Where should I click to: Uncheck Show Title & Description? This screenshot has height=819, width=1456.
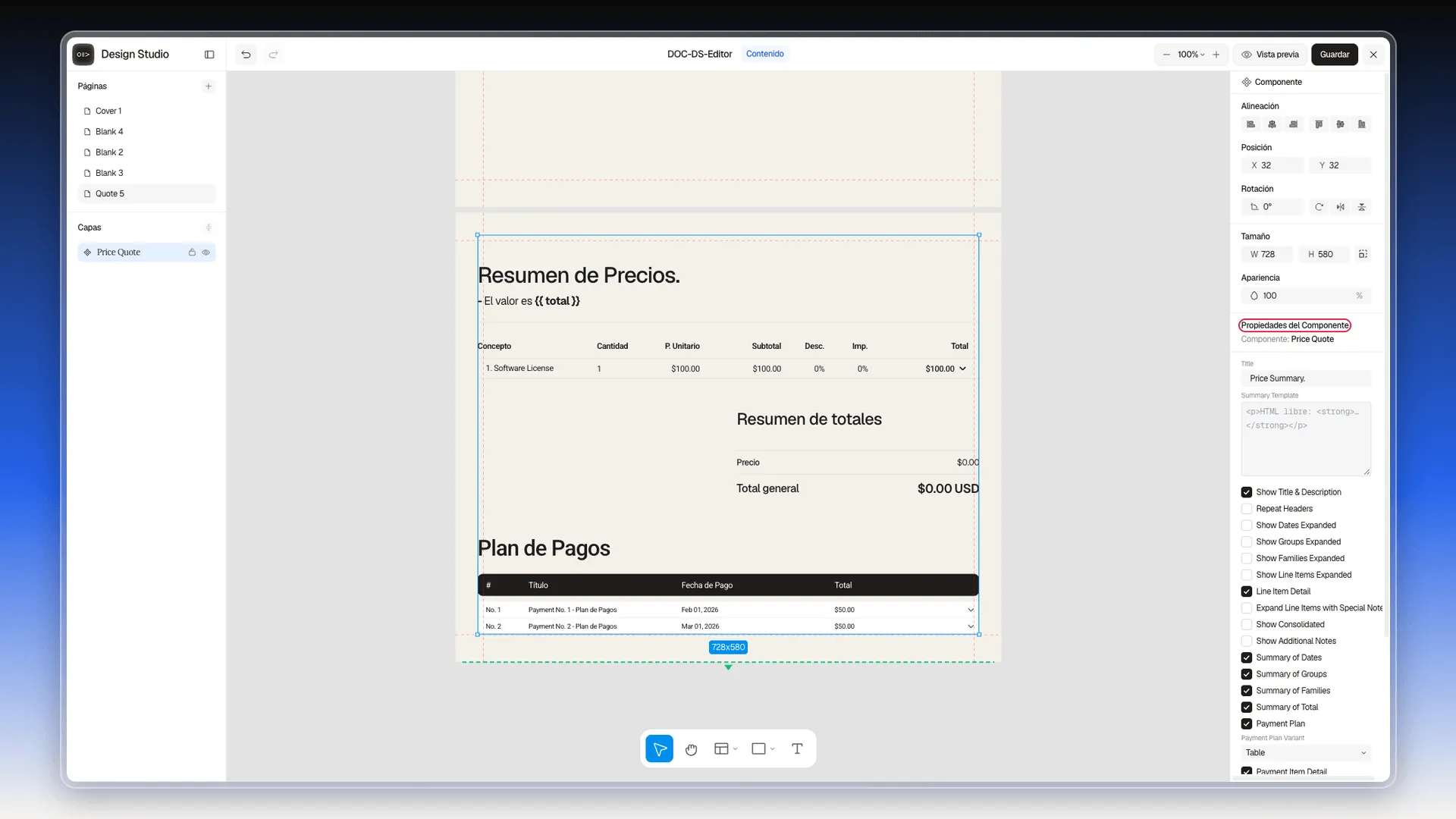point(1247,492)
